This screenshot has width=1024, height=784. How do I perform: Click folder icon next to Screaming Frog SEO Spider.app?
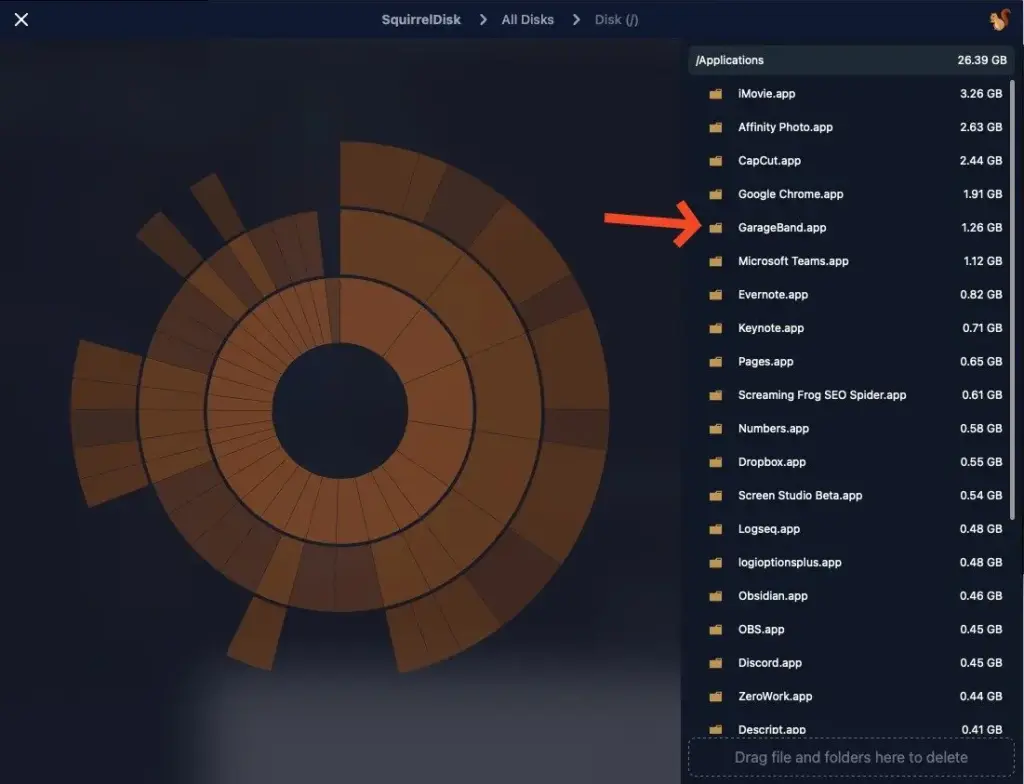716,395
